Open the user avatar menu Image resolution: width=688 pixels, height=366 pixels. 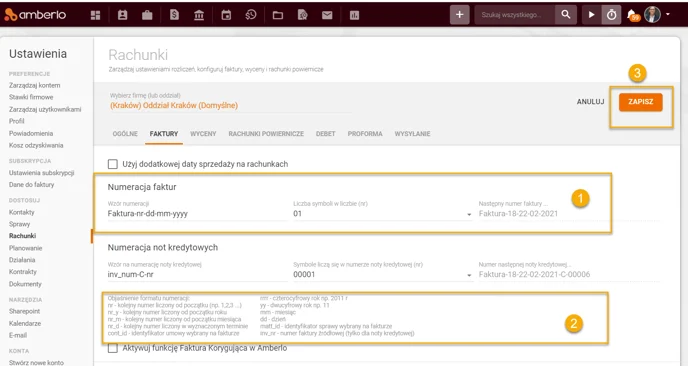click(652, 14)
